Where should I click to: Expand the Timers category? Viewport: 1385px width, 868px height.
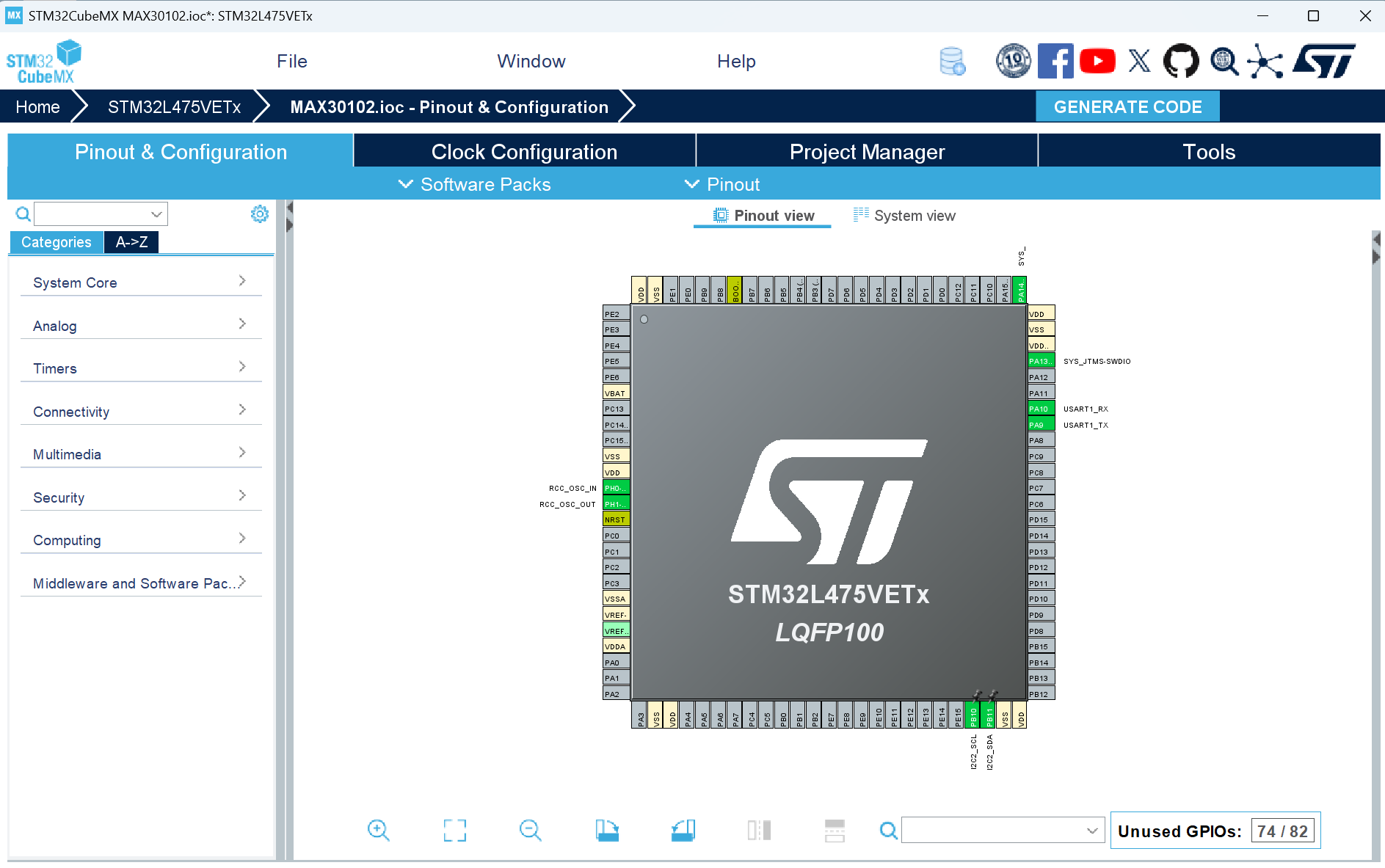[141, 368]
